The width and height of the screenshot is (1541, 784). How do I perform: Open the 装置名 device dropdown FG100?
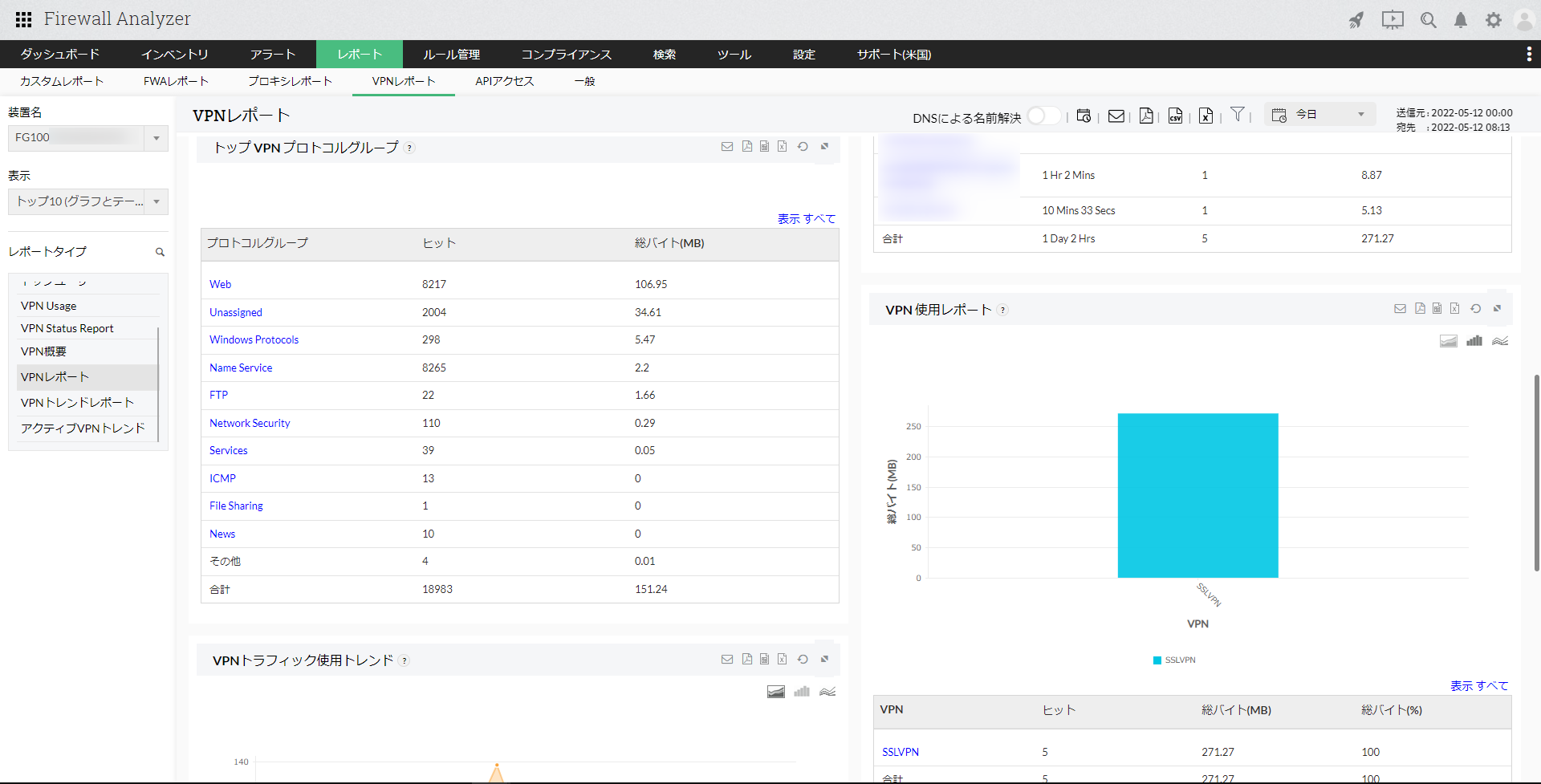[88, 138]
